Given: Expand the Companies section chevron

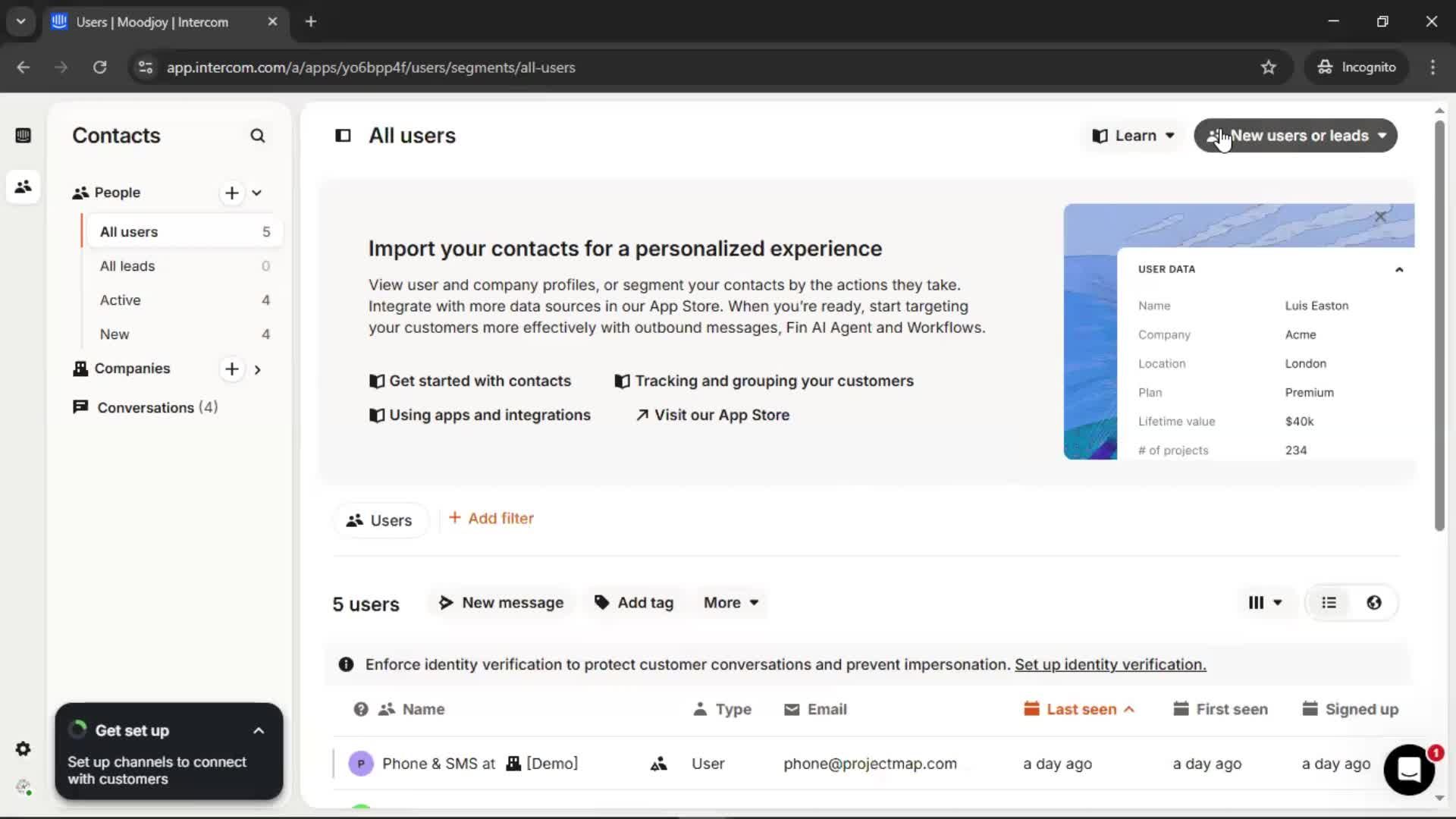Looking at the screenshot, I should pos(258,369).
